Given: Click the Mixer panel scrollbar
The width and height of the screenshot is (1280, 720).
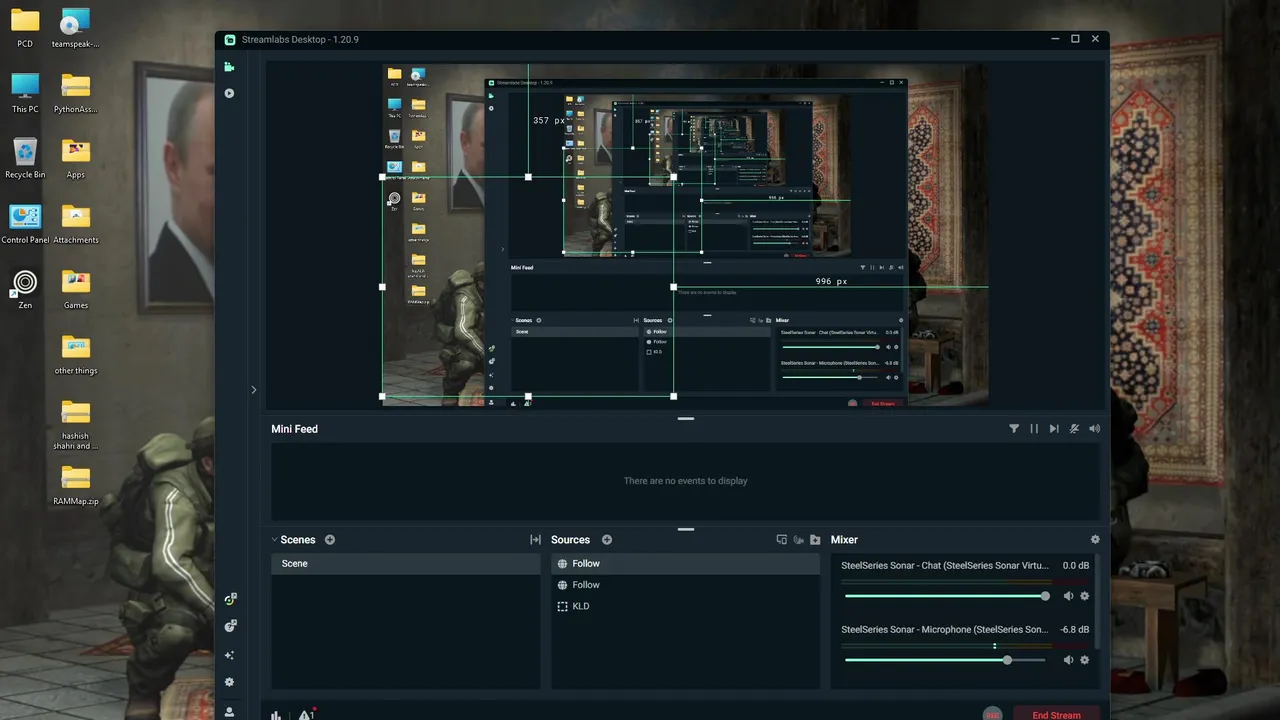Looking at the screenshot, I should [1097, 602].
